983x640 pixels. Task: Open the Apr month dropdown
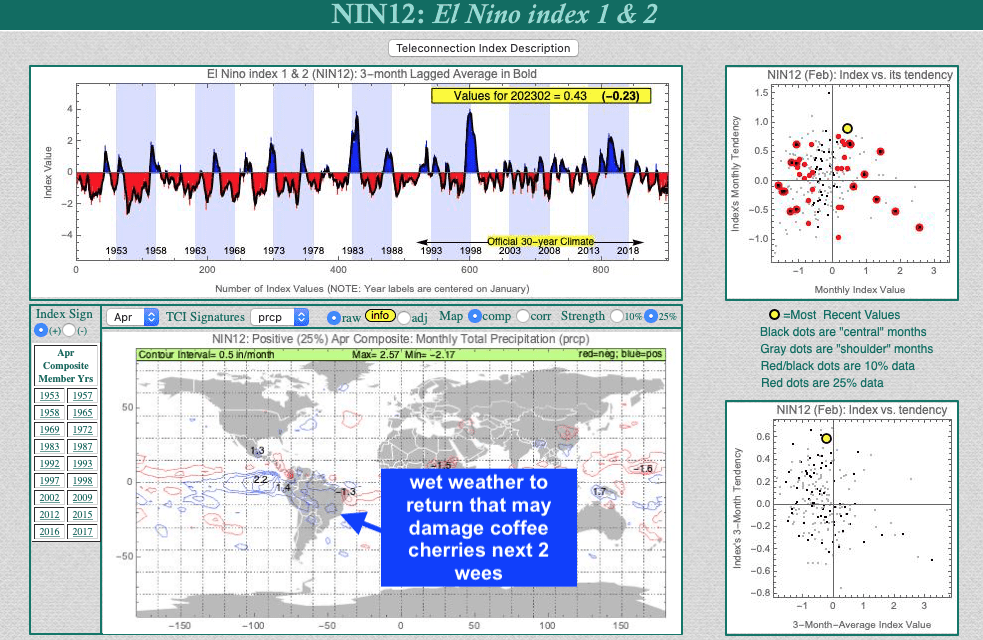(x=133, y=316)
